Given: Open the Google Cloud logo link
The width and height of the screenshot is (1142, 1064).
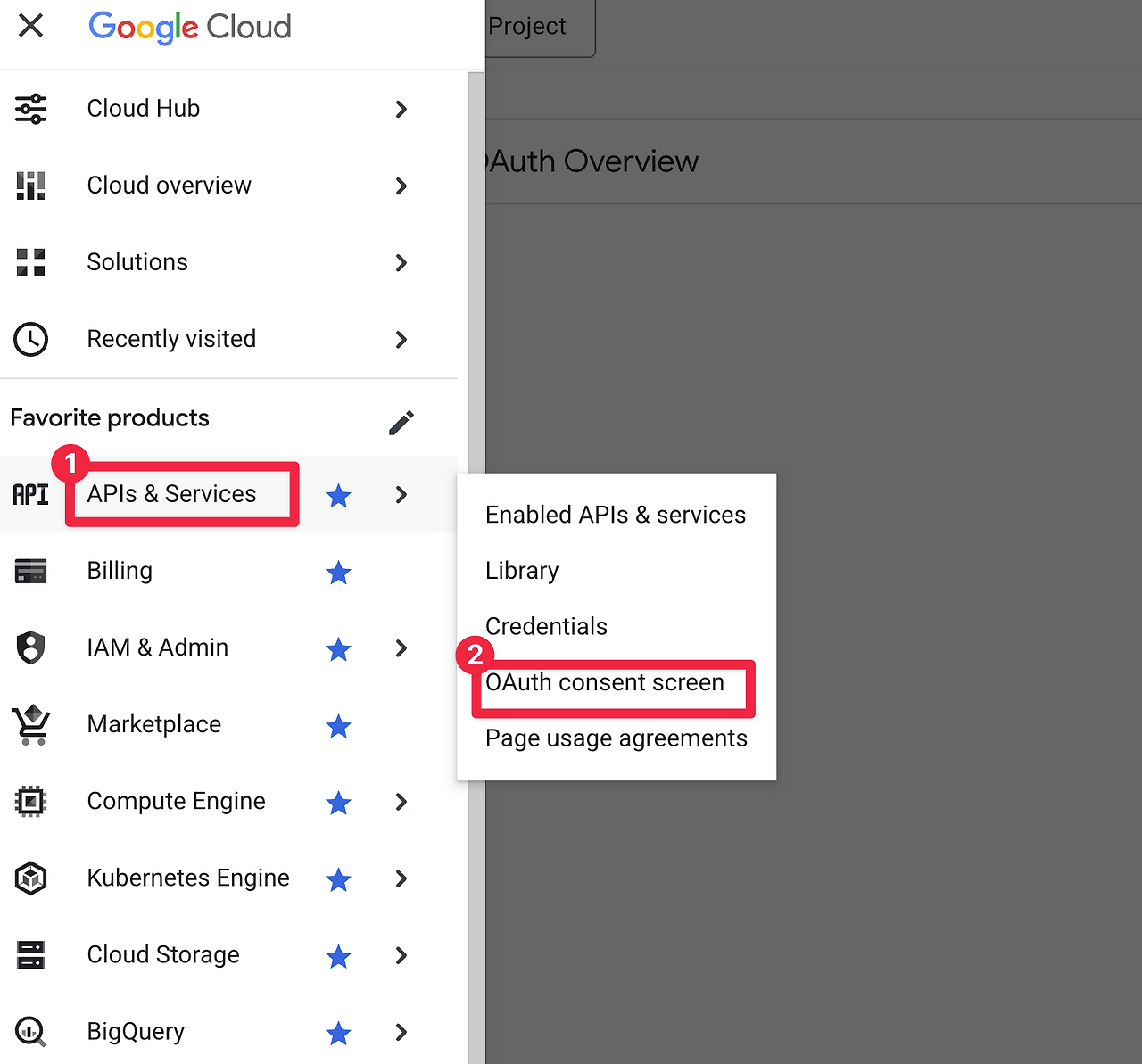Looking at the screenshot, I should [190, 27].
